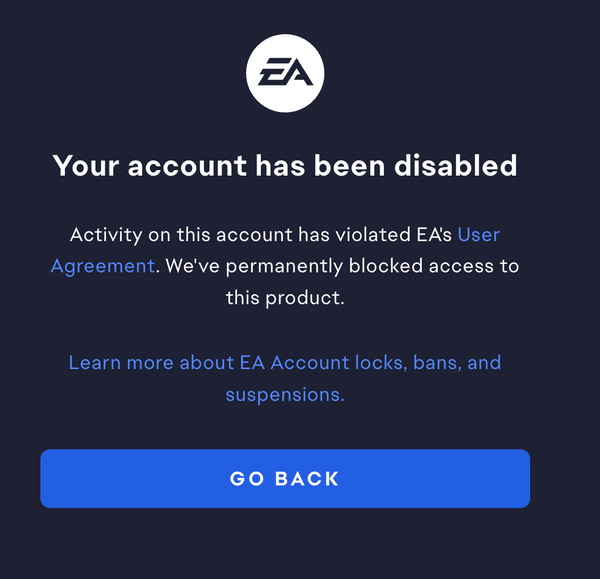Click 'Learn more' at start of blue link
Viewport: 600px width, 579px height.
pos(121,362)
